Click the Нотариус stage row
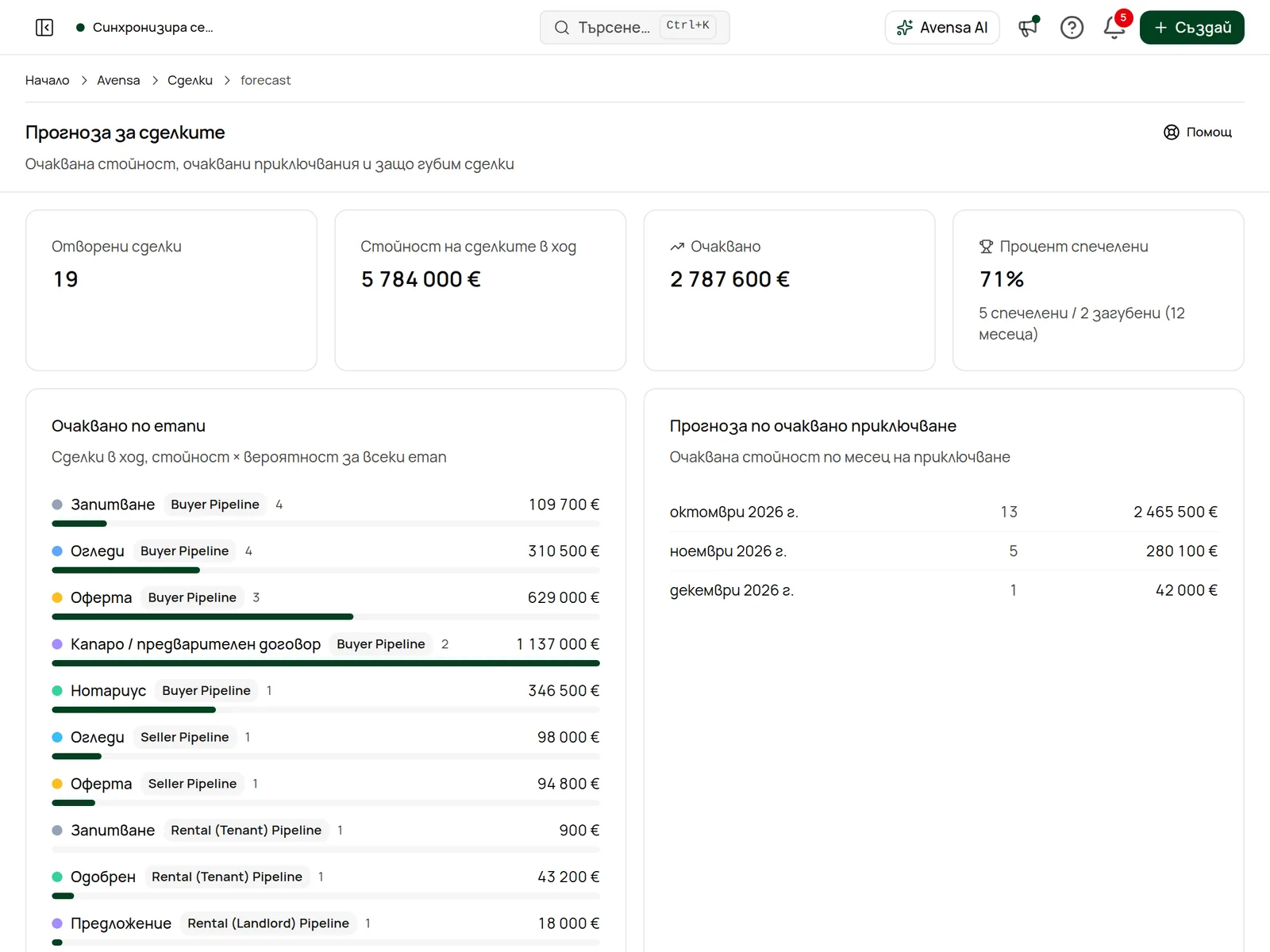This screenshot has height=952, width=1270. 325,697
